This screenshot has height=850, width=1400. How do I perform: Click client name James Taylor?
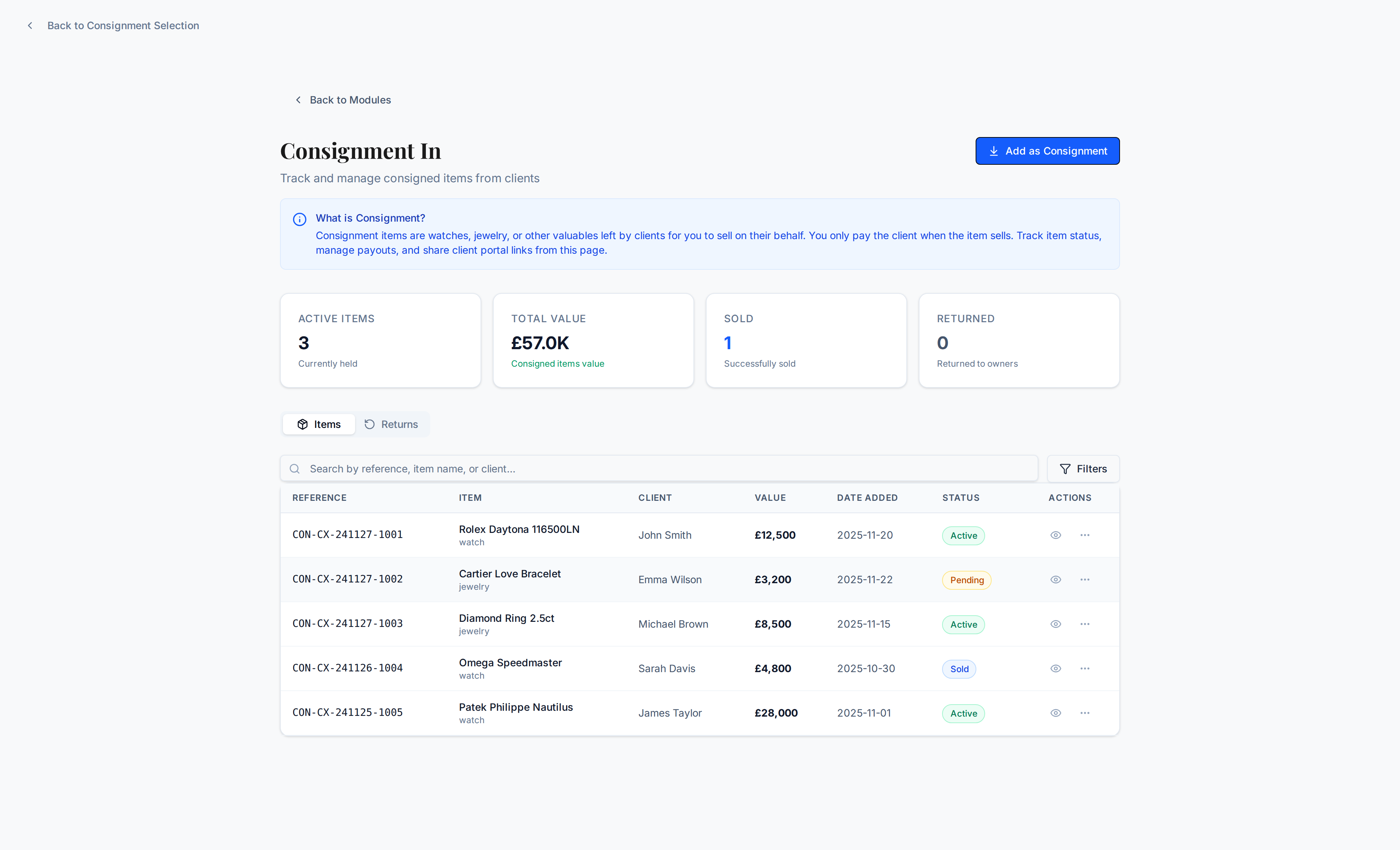(669, 713)
